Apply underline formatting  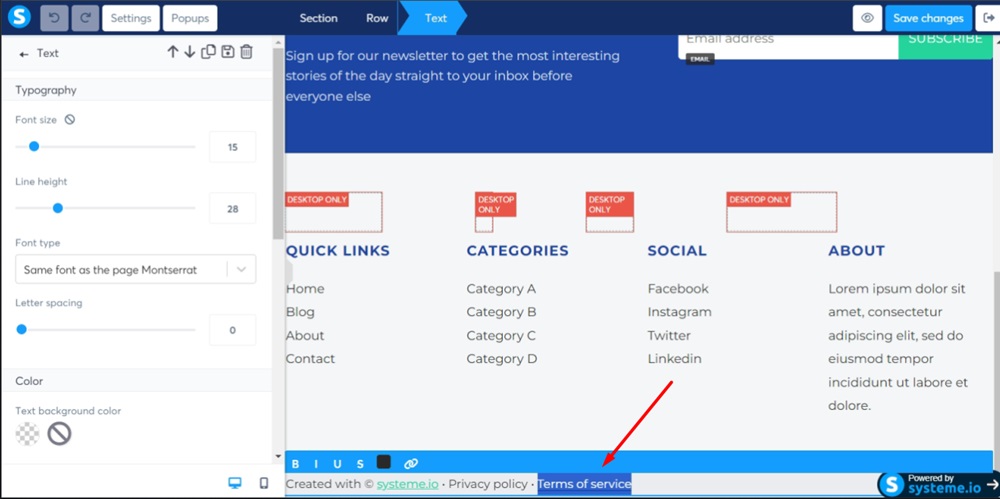[x=337, y=464]
